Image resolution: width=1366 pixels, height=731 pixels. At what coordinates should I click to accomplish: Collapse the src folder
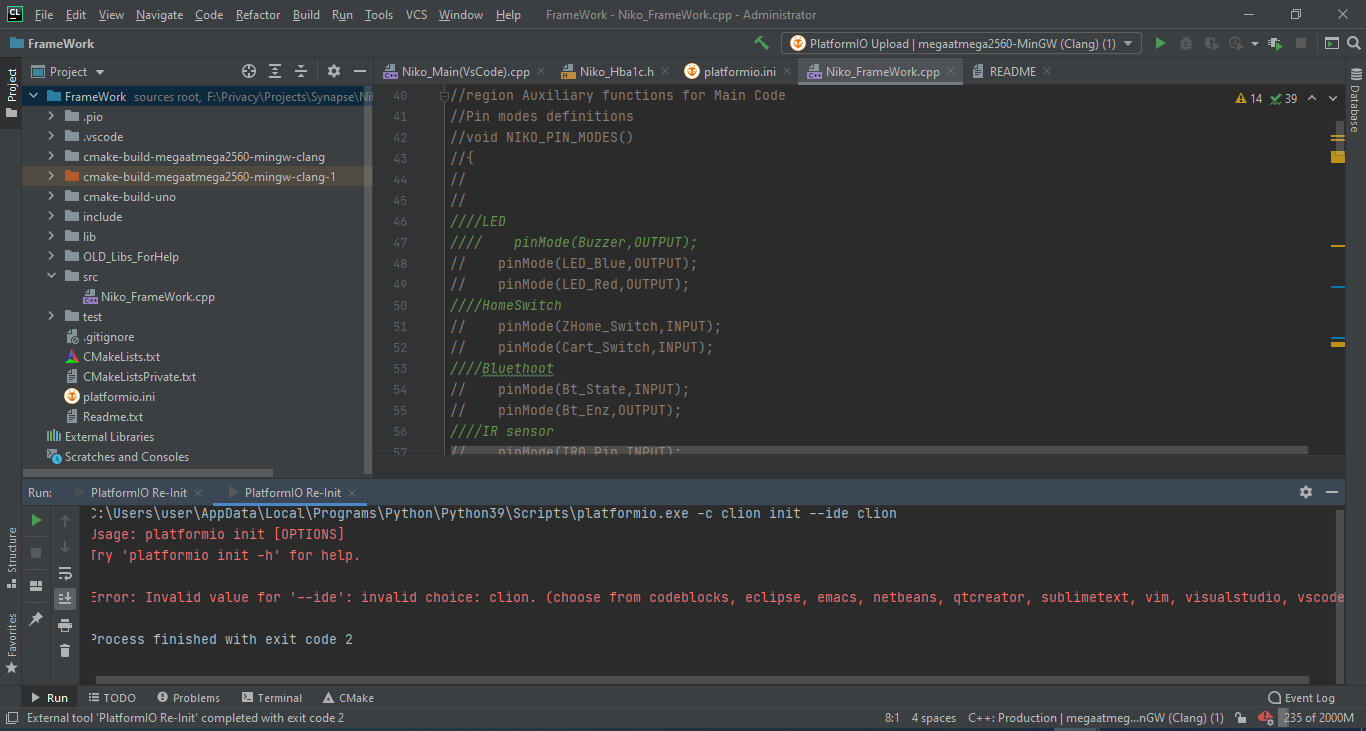pyautogui.click(x=51, y=277)
